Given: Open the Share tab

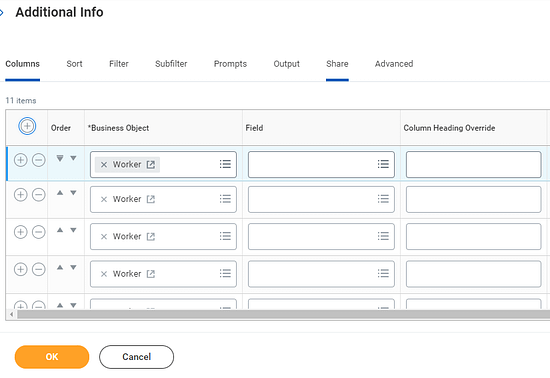Looking at the screenshot, I should point(337,64).
